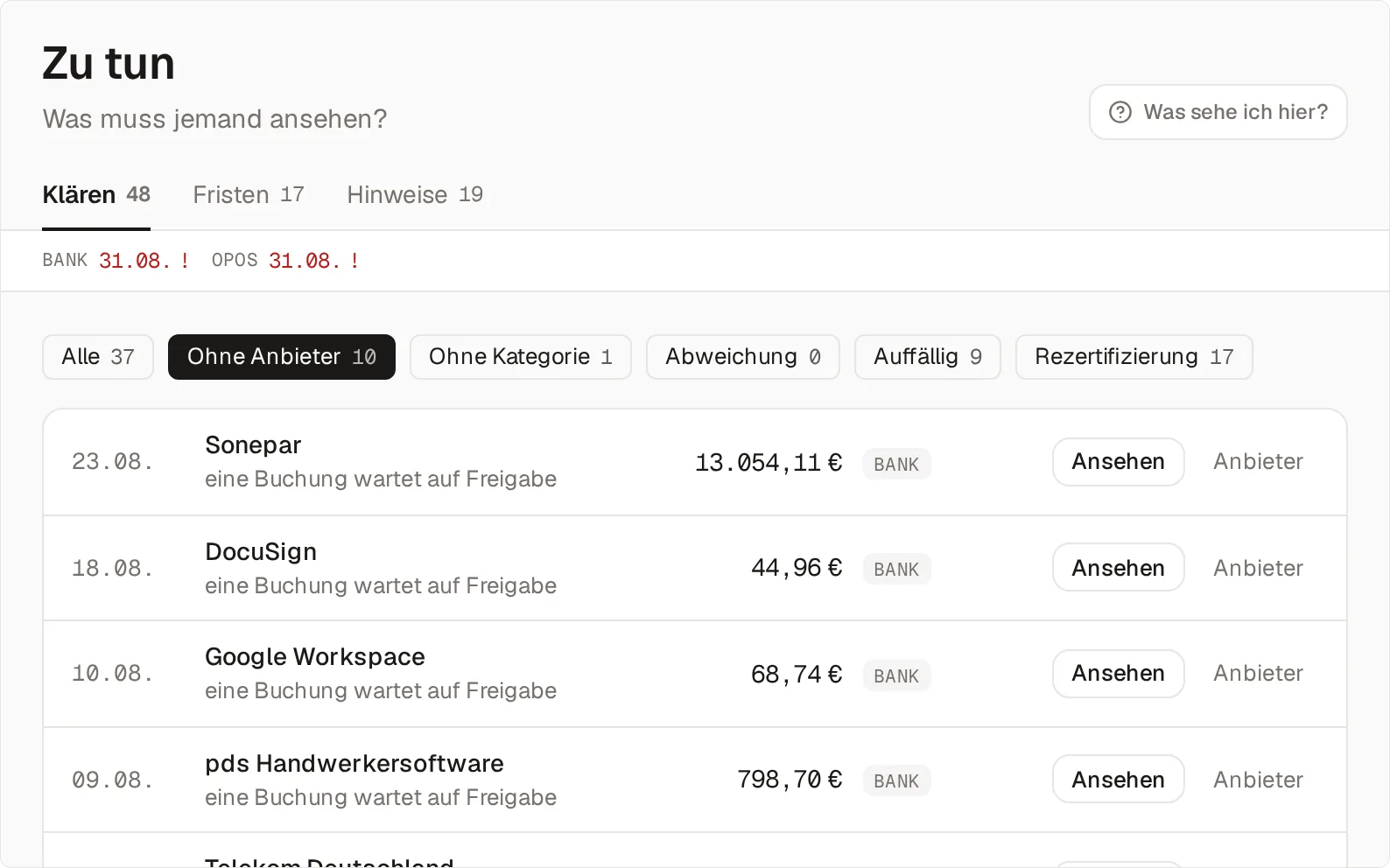Click Ansehen for Google Workspace
This screenshot has width=1390, height=868.
1119,674
